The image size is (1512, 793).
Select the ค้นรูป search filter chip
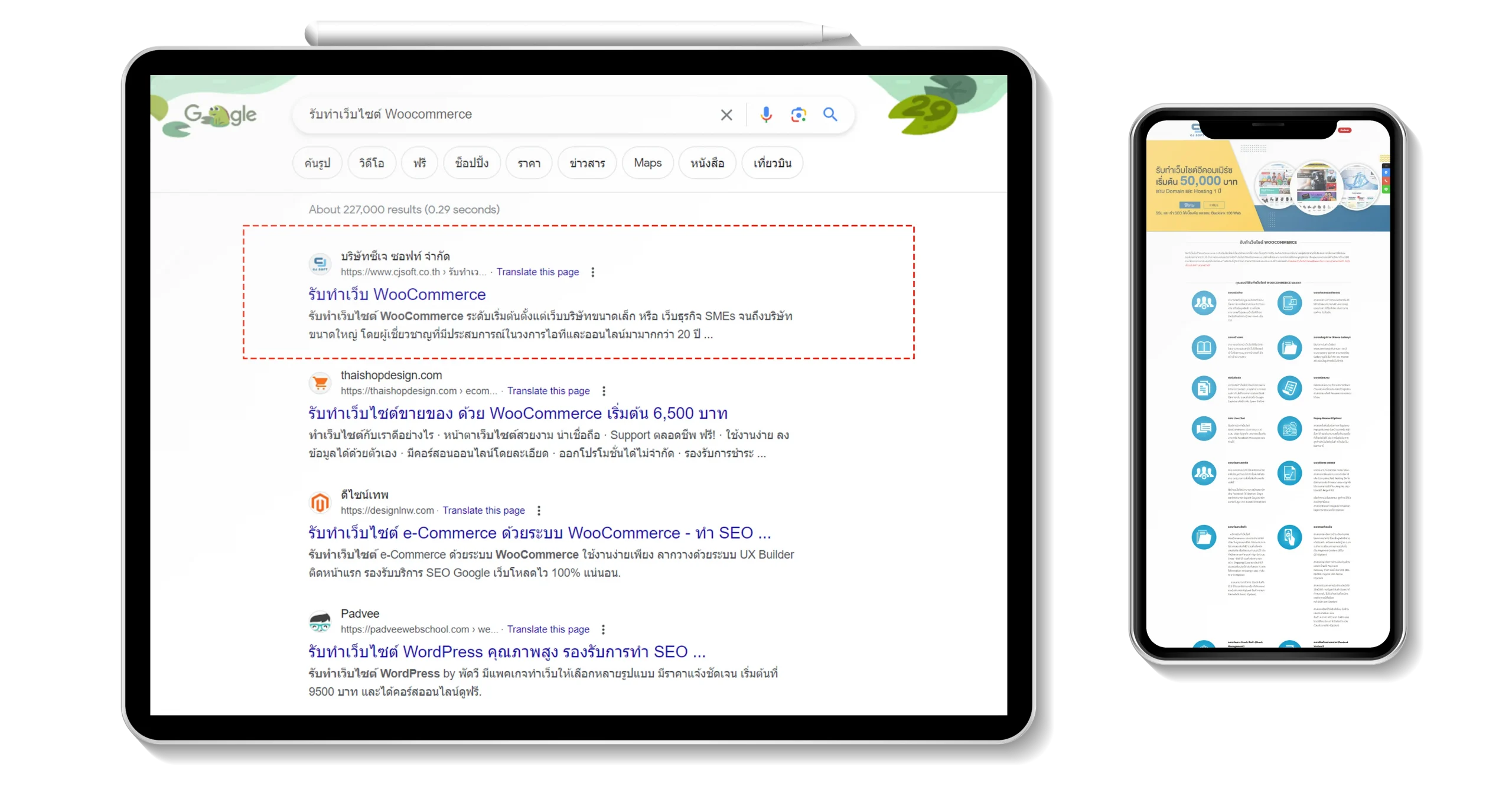click(317, 163)
